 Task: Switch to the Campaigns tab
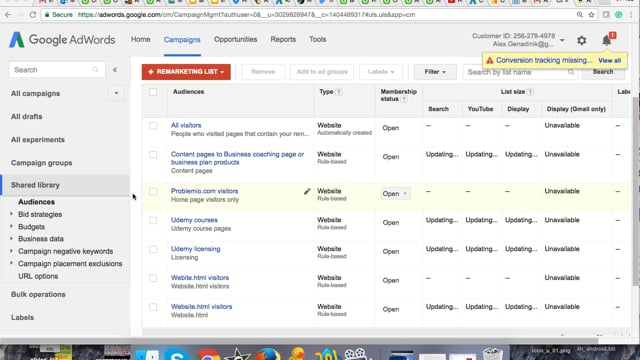[x=182, y=40]
